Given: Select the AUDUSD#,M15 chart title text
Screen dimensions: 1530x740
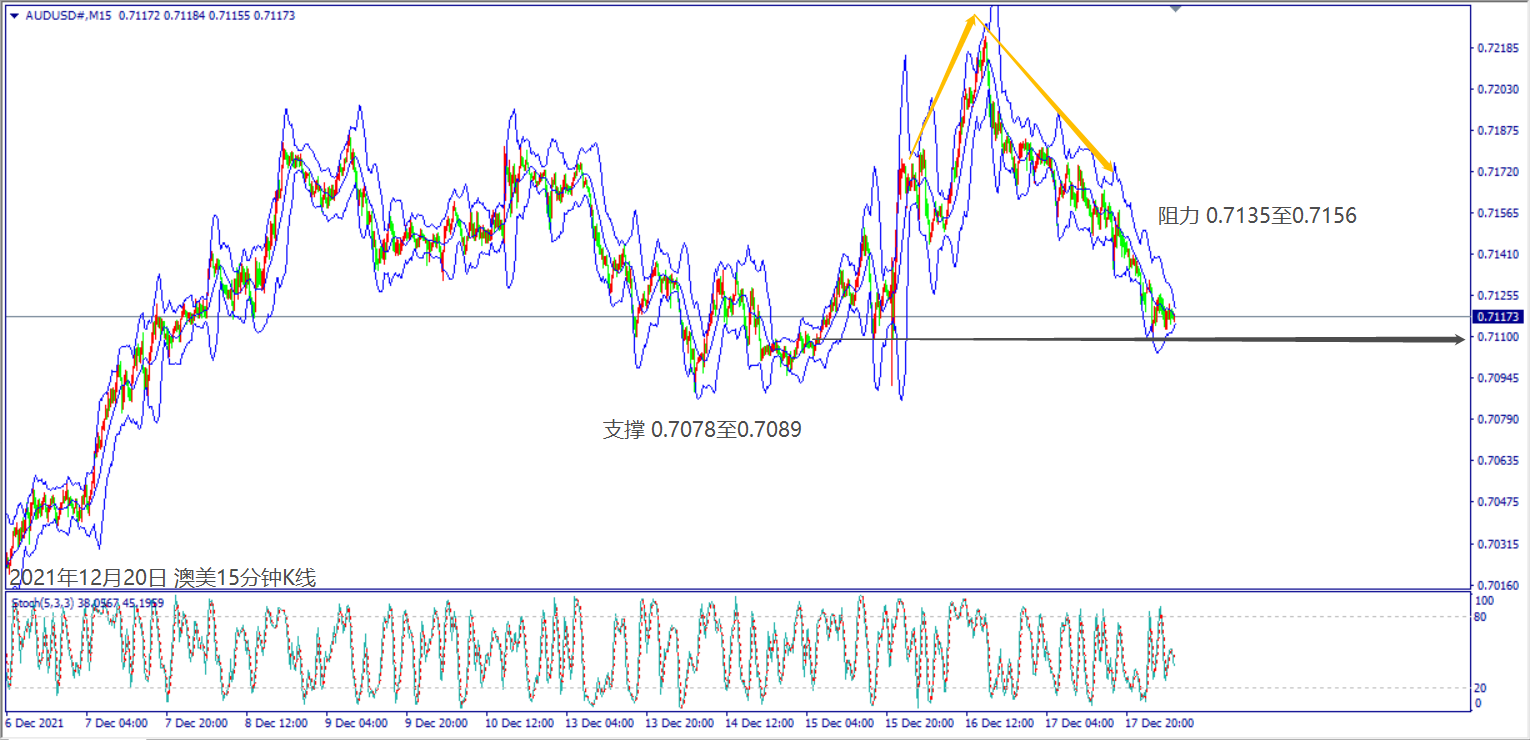Looking at the screenshot, I should tap(67, 16).
